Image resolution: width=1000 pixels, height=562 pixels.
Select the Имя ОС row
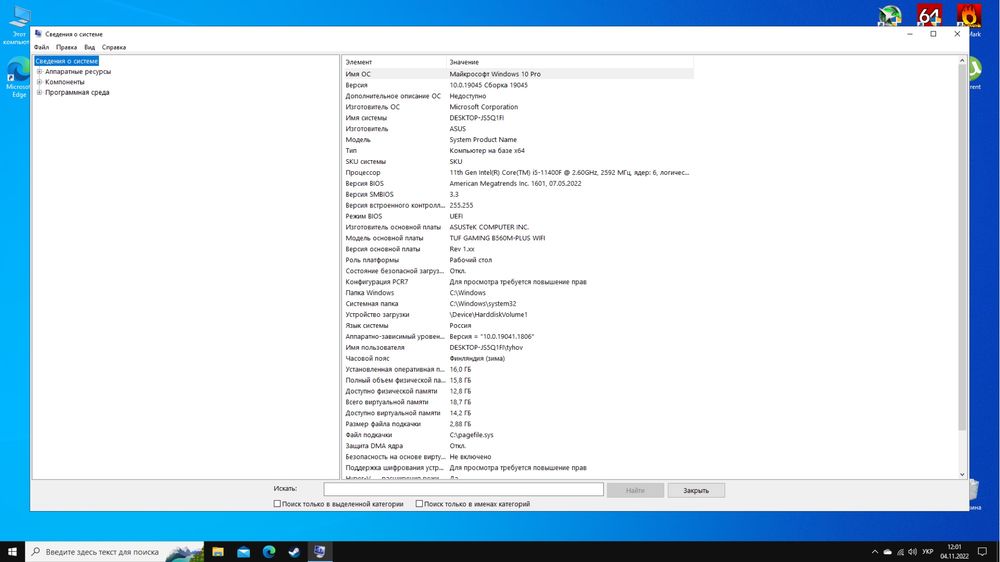[x=517, y=74]
